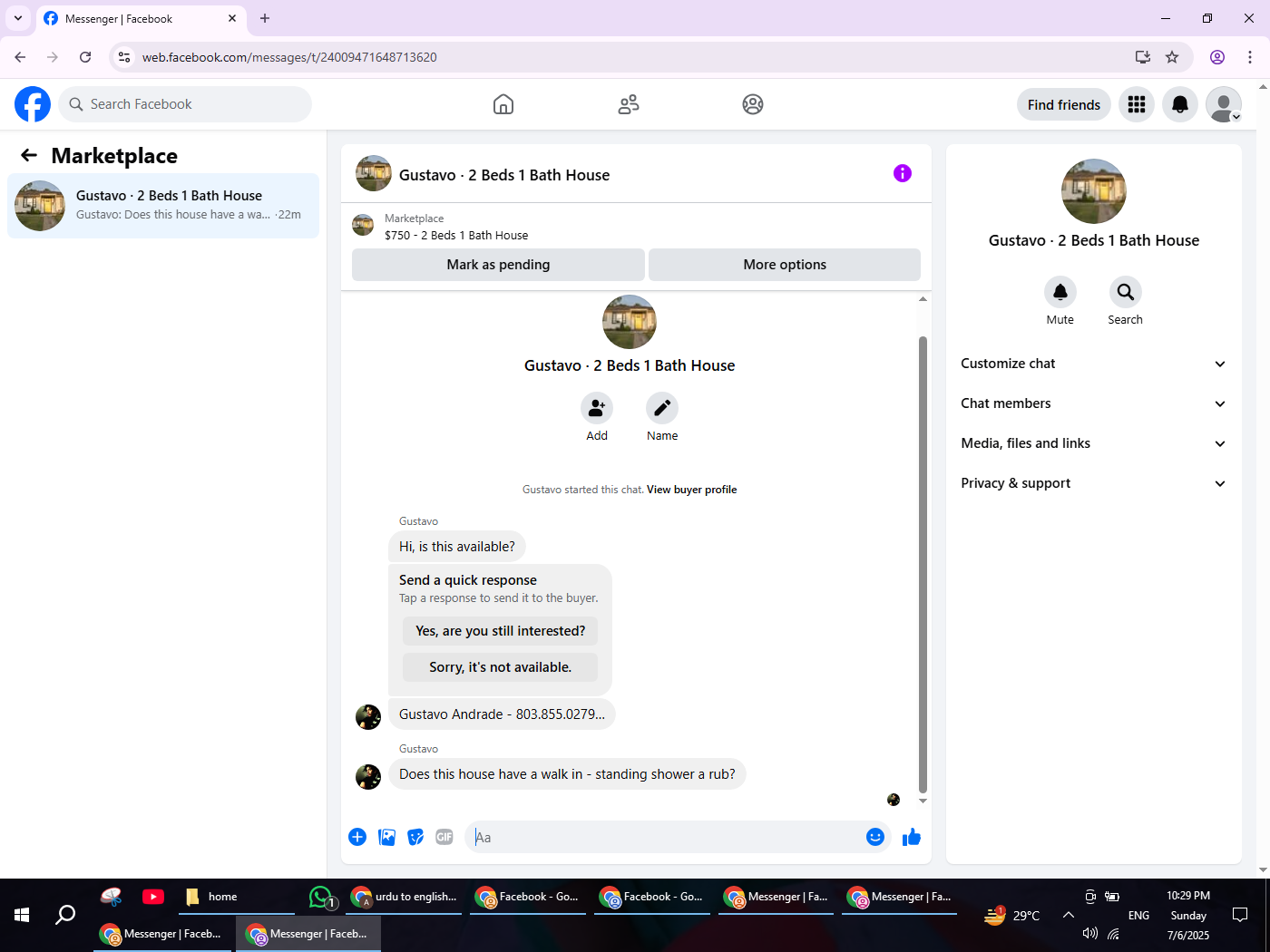Choose a sticker icon
This screenshot has height=952, width=1270.
pos(415,837)
